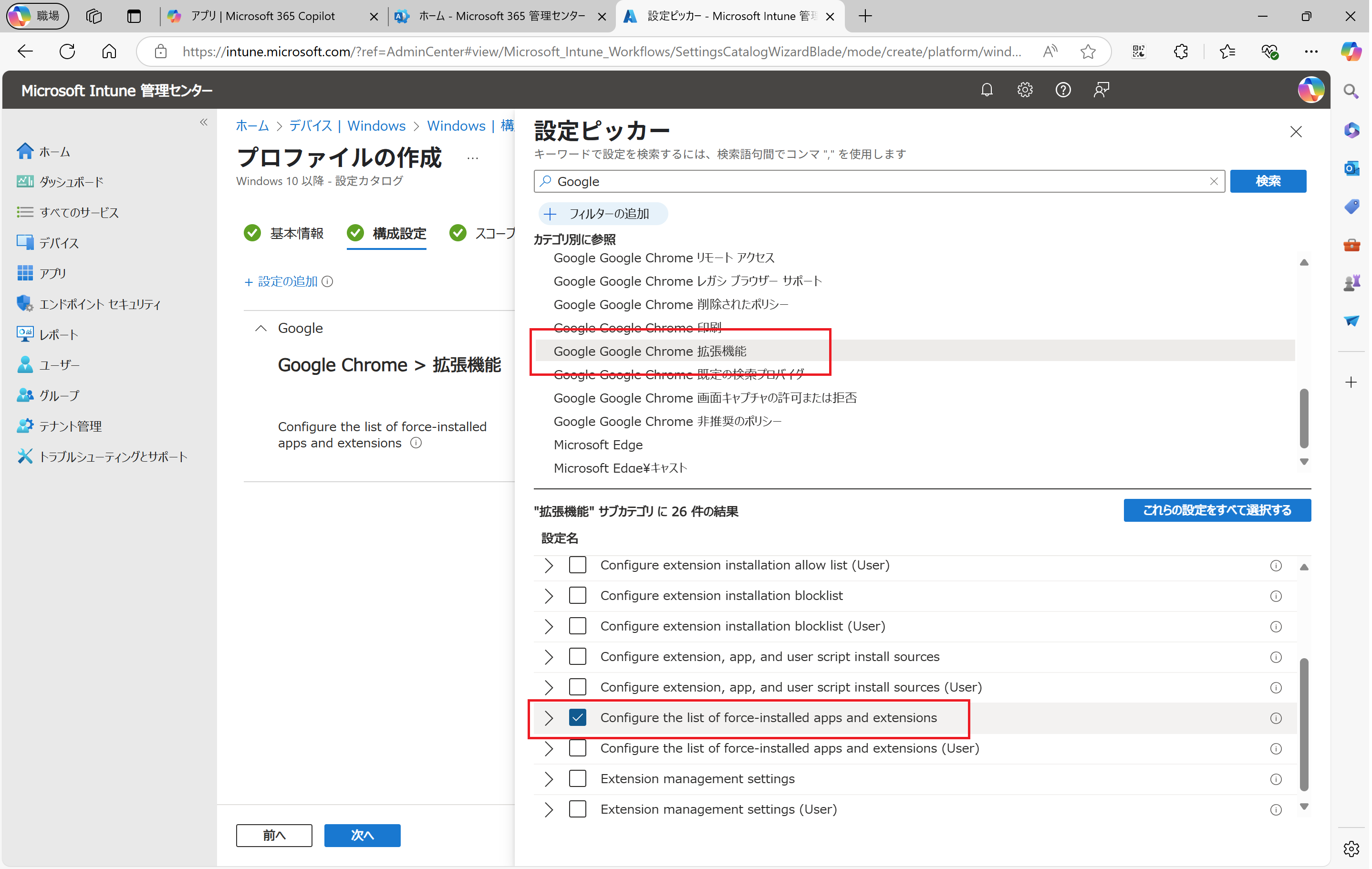Switch to the 基本情報 step tab

pyautogui.click(x=296, y=234)
